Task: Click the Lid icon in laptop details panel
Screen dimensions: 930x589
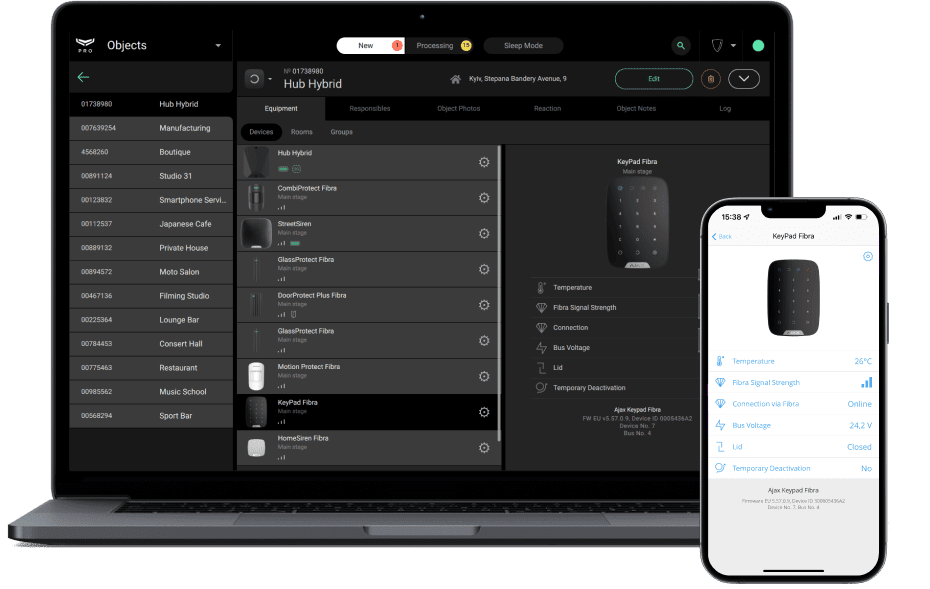Action: pos(541,368)
